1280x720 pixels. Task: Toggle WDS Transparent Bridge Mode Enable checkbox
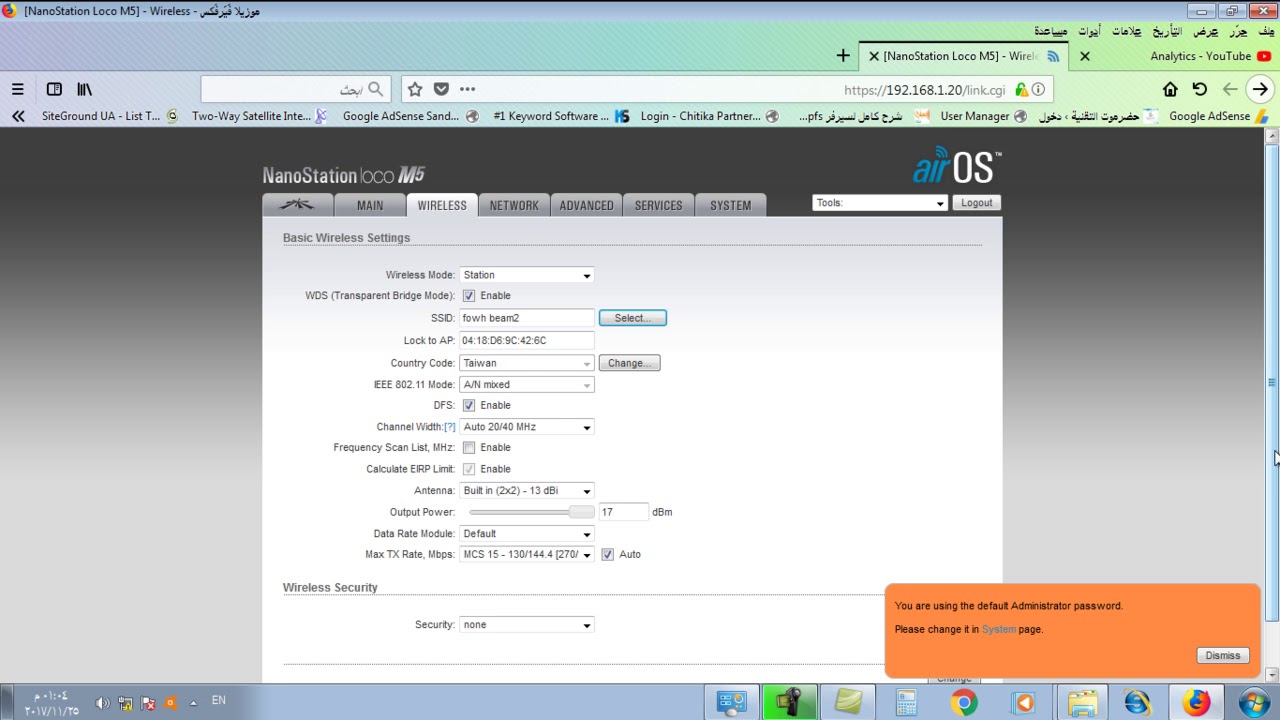[469, 296]
